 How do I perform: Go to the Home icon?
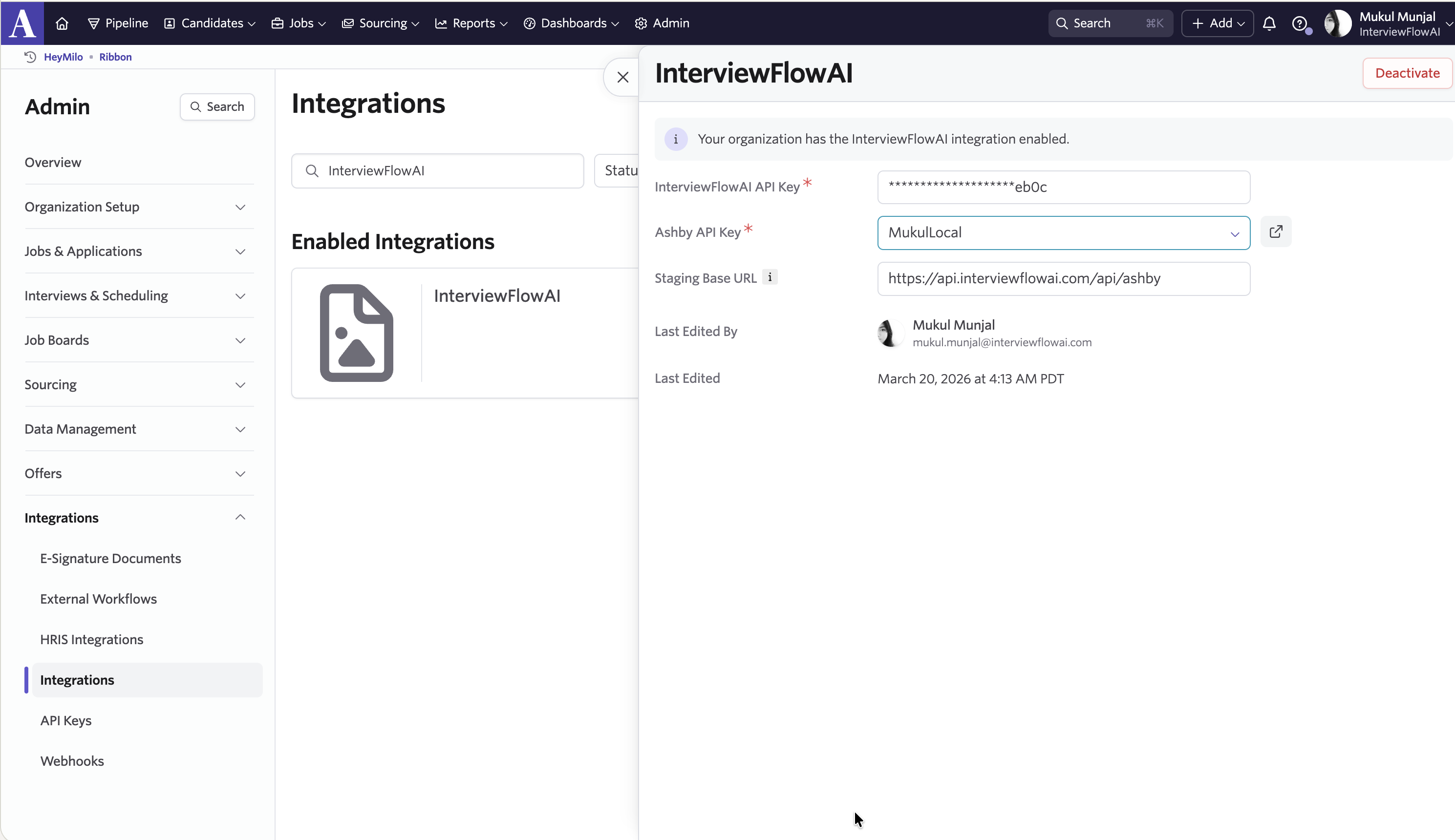tap(62, 23)
